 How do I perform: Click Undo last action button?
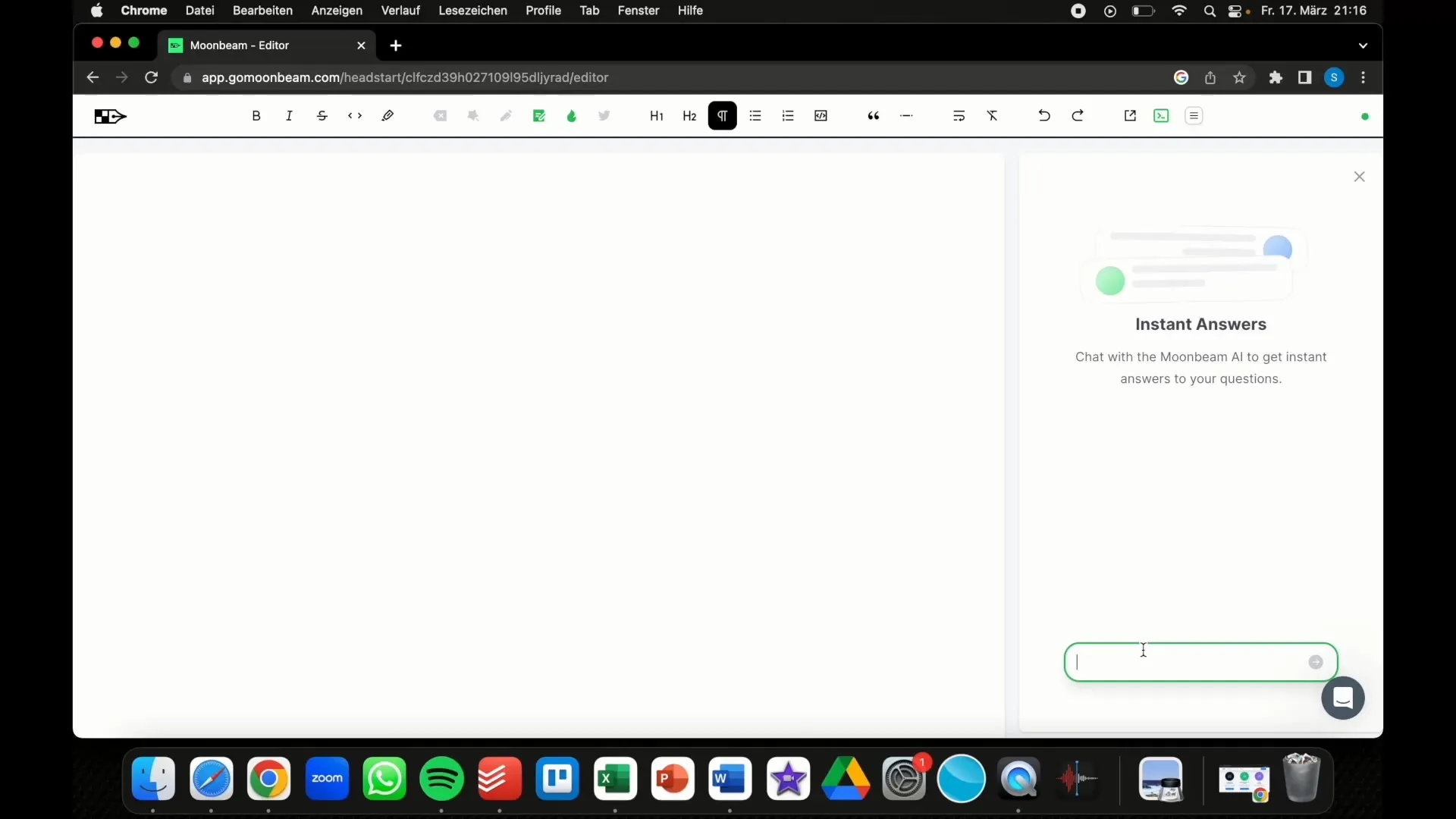pos(1044,116)
